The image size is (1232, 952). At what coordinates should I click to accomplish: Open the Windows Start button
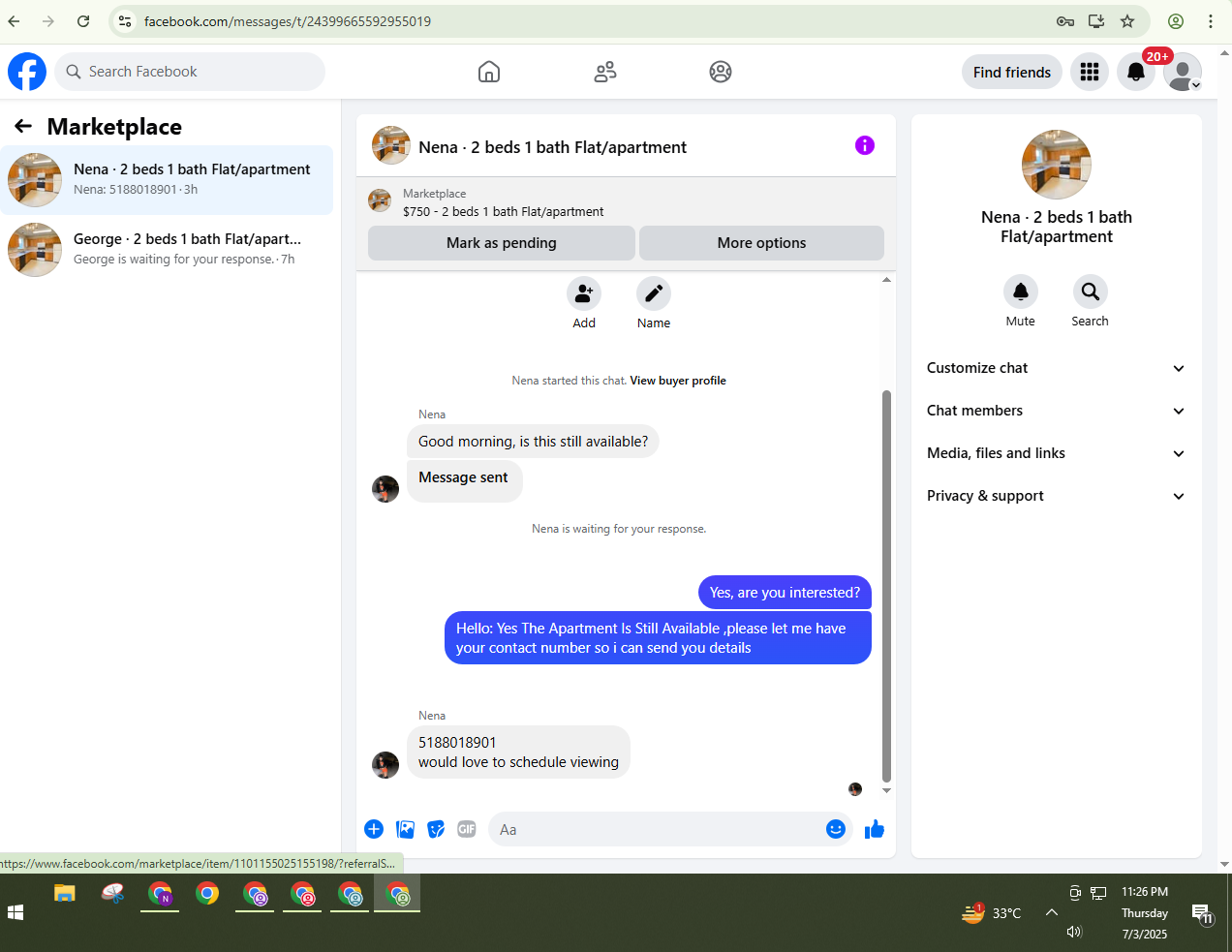pyautogui.click(x=15, y=912)
